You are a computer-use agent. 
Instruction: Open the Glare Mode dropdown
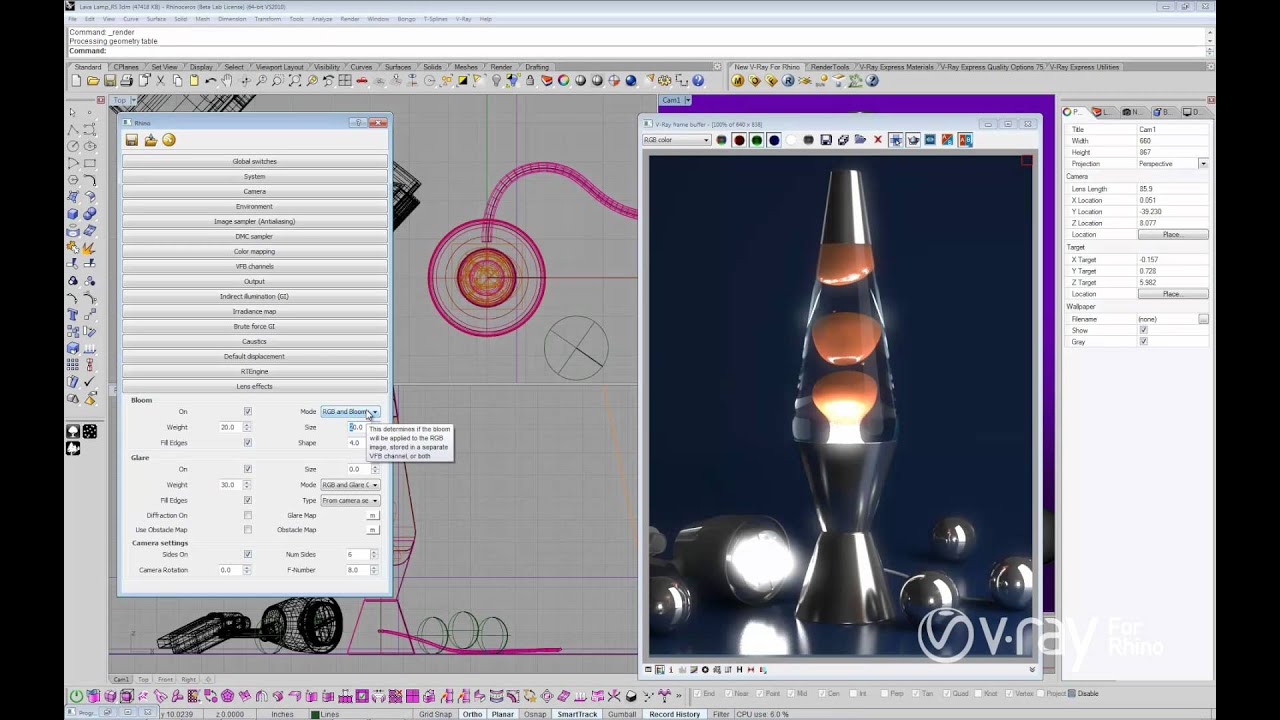pyautogui.click(x=350, y=485)
